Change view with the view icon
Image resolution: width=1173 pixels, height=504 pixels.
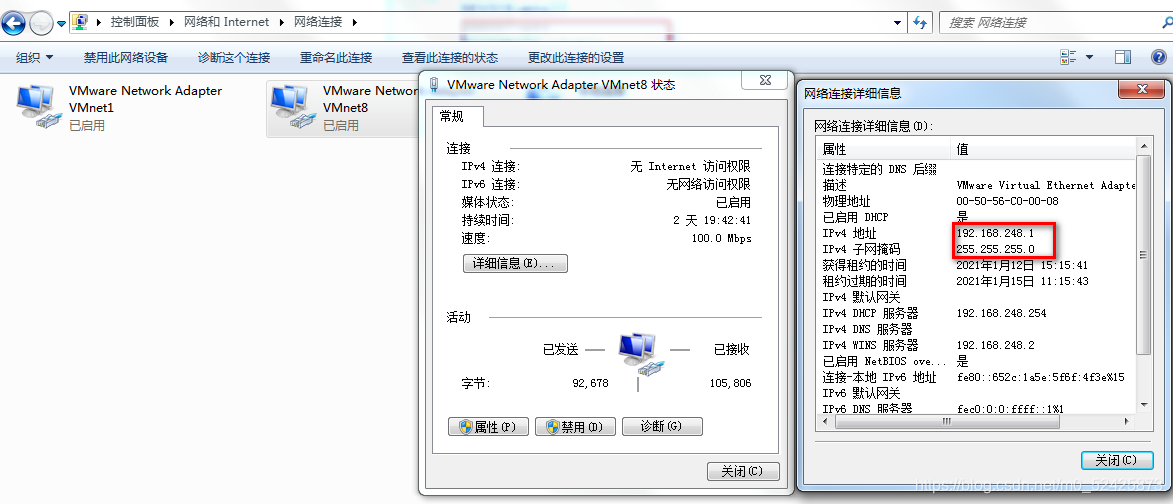point(1068,58)
